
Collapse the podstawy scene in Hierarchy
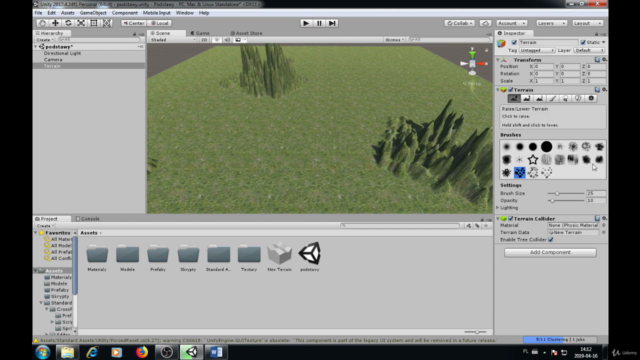pos(36,47)
